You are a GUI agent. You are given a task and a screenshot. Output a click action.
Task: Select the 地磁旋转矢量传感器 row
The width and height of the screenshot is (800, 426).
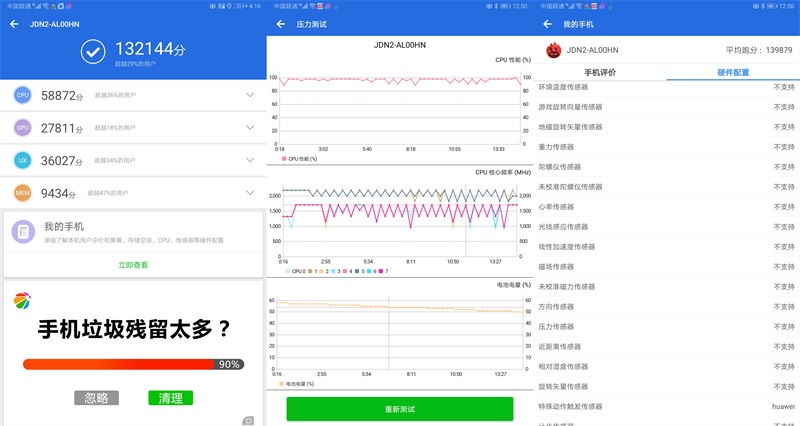[667, 127]
